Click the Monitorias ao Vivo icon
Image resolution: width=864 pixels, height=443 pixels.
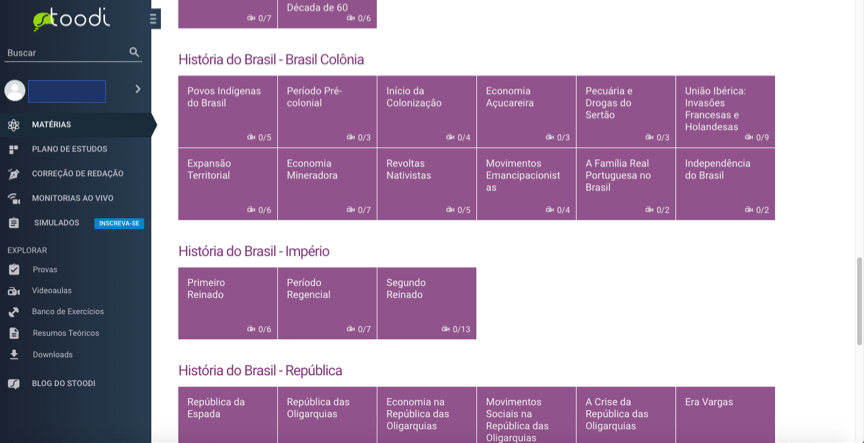click(13, 198)
